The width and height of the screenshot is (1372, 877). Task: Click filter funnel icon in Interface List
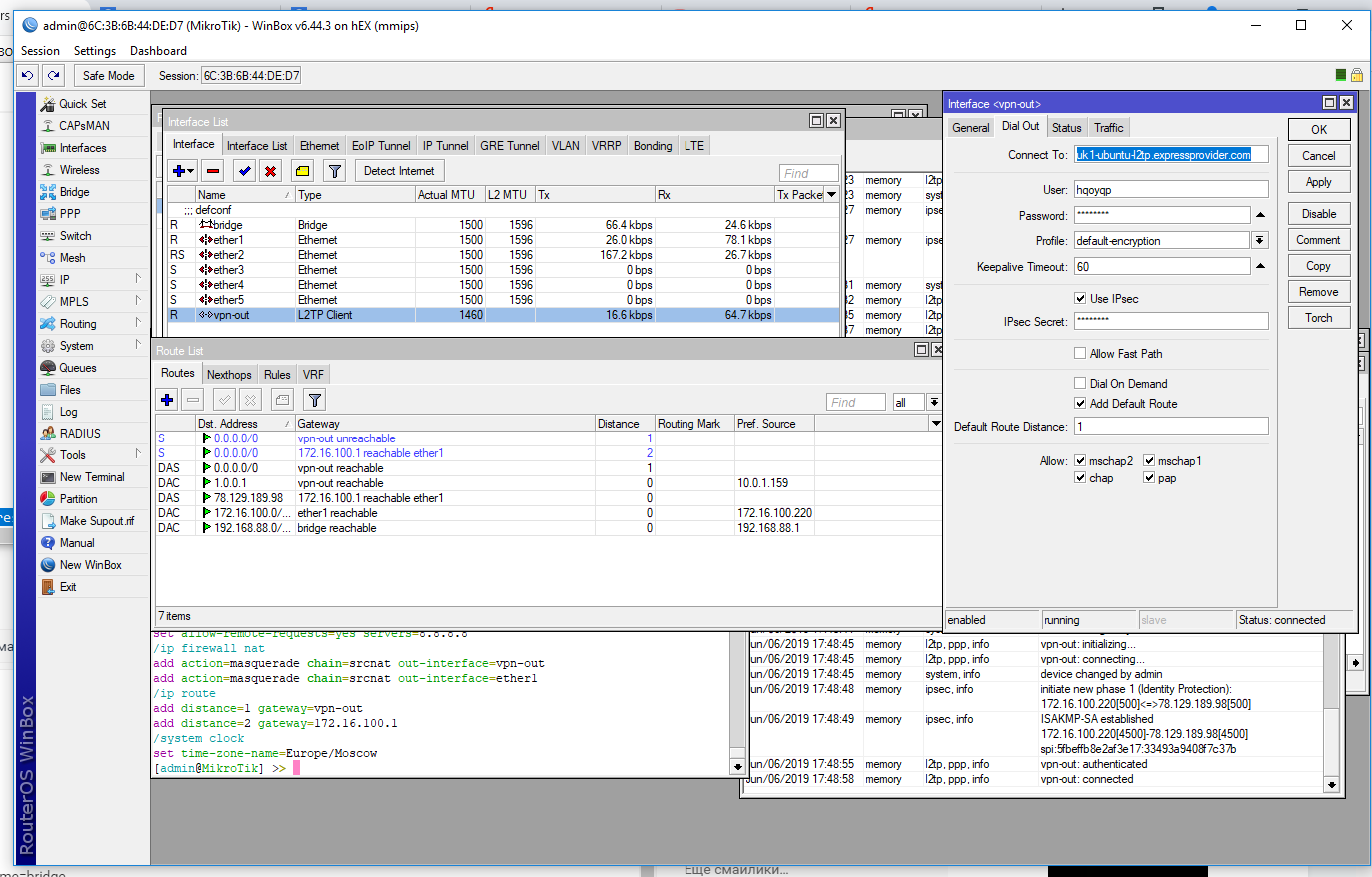[x=335, y=171]
